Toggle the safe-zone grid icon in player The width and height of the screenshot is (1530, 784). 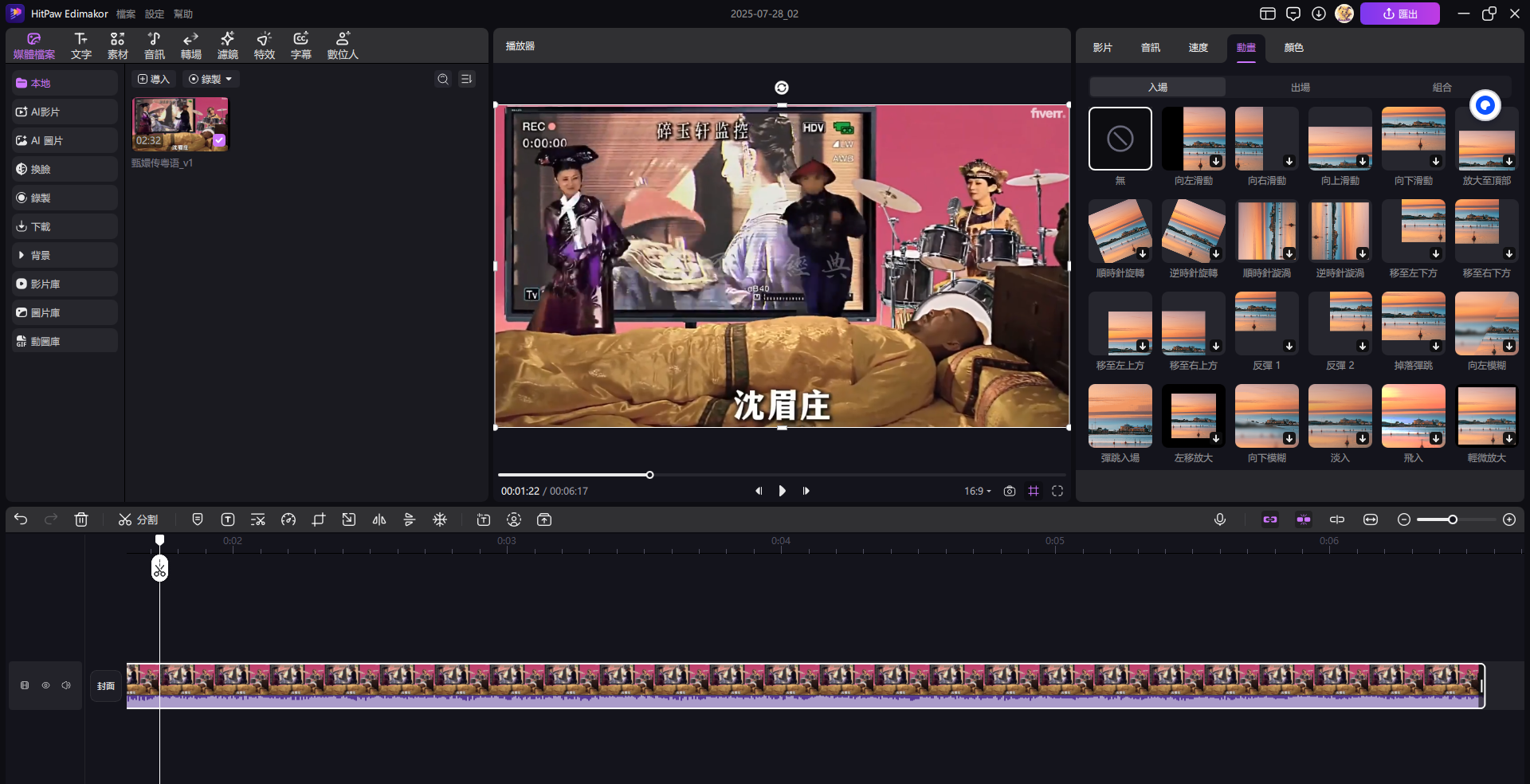(1034, 491)
